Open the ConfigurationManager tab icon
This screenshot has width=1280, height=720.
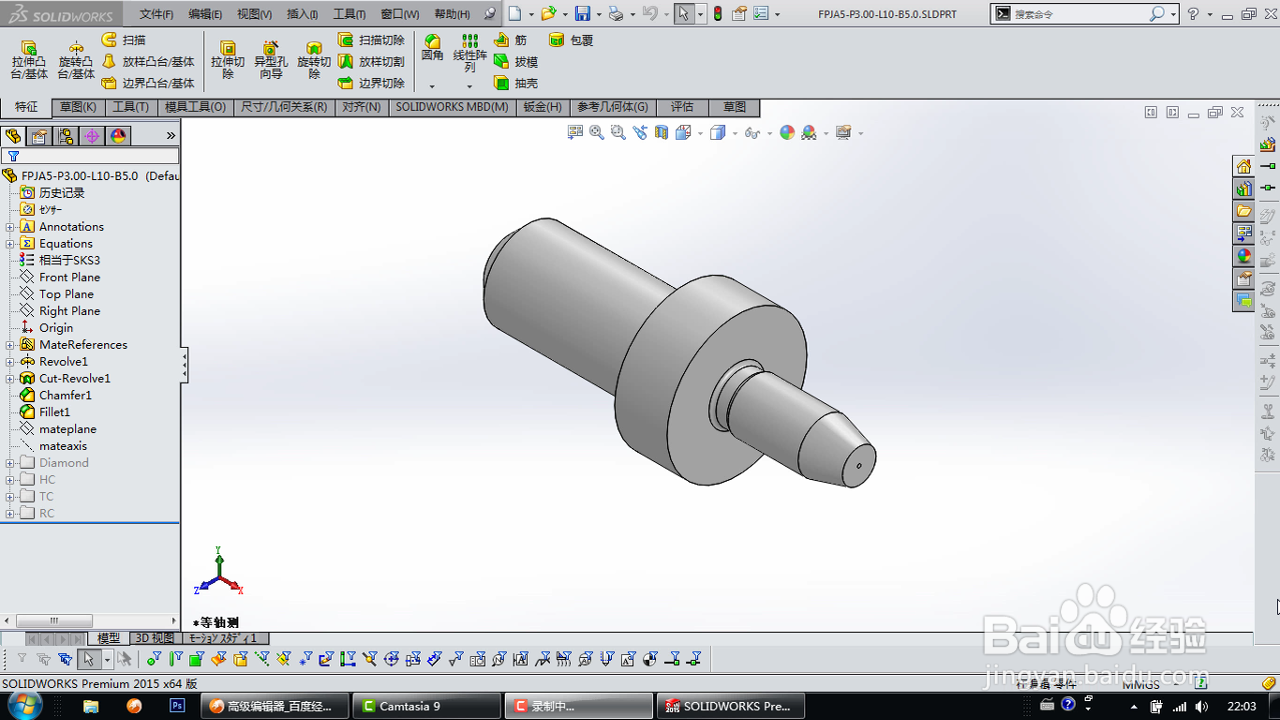65,136
